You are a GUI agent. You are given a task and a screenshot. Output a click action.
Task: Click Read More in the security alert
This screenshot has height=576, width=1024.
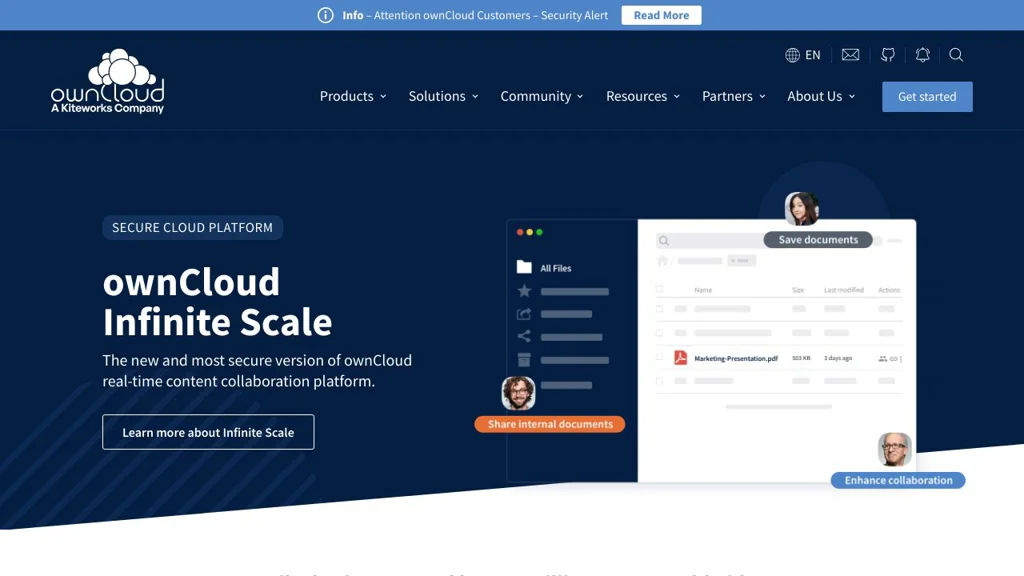point(661,15)
